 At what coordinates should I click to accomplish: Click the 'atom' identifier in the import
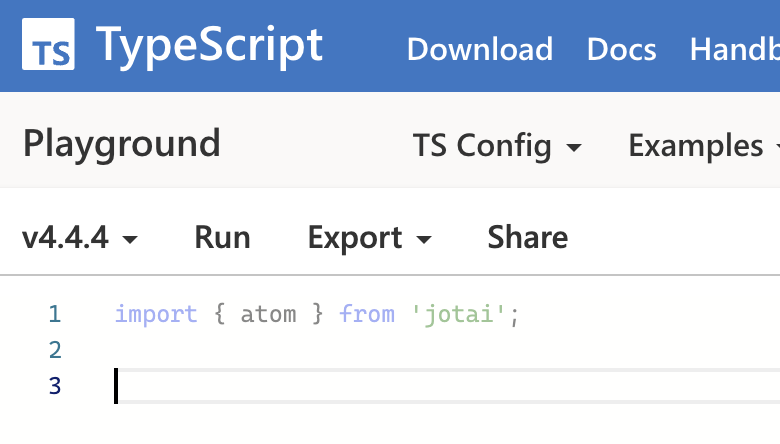pyautogui.click(x=269, y=314)
